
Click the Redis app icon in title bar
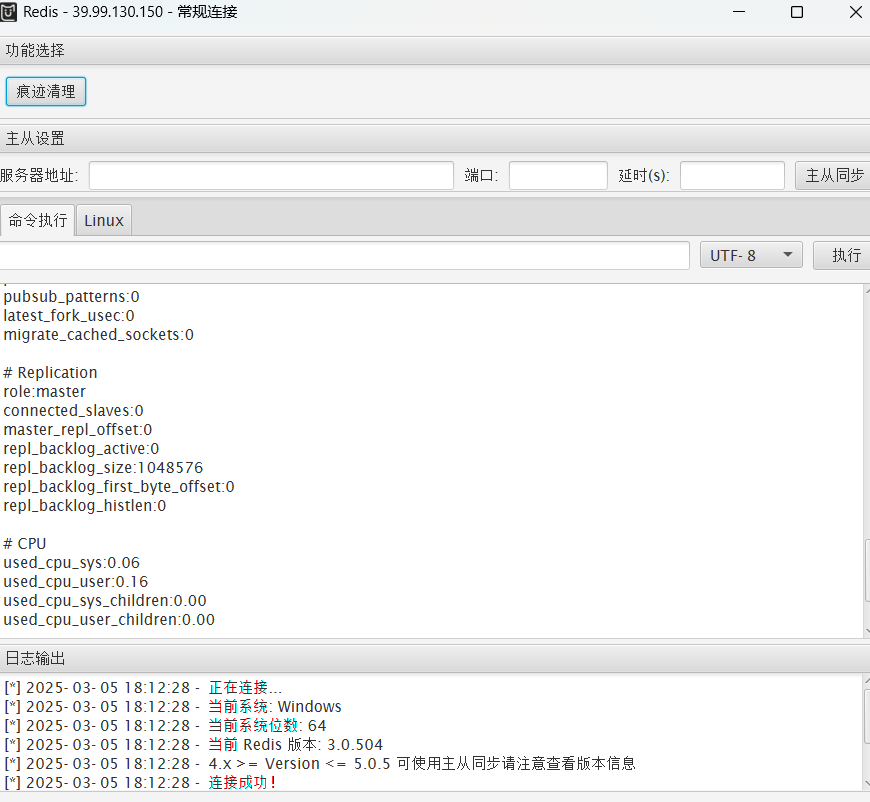coord(10,12)
